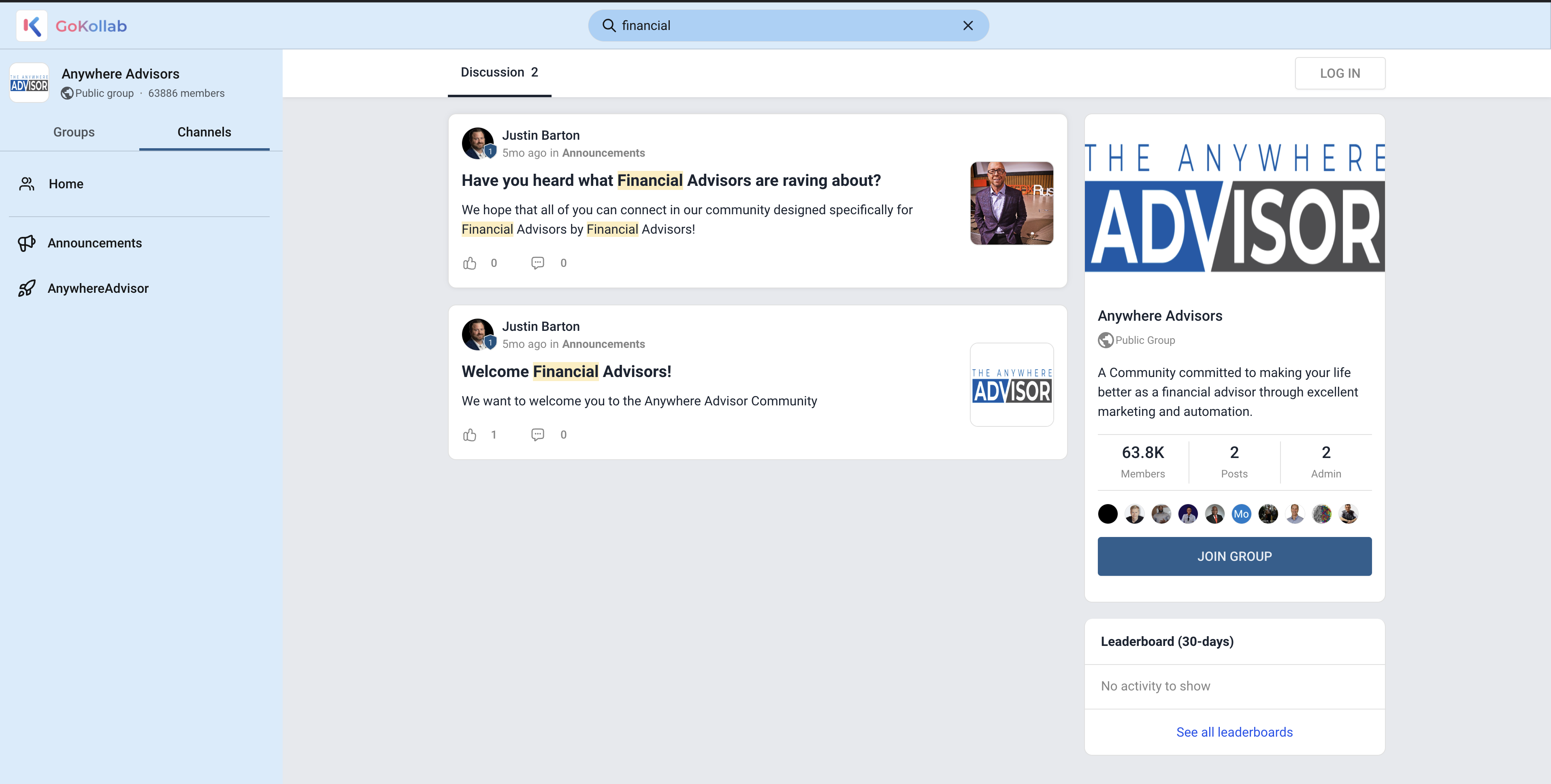Open 'Have you heard what Financial Advisors' title
The width and height of the screenshot is (1551, 784).
click(671, 181)
